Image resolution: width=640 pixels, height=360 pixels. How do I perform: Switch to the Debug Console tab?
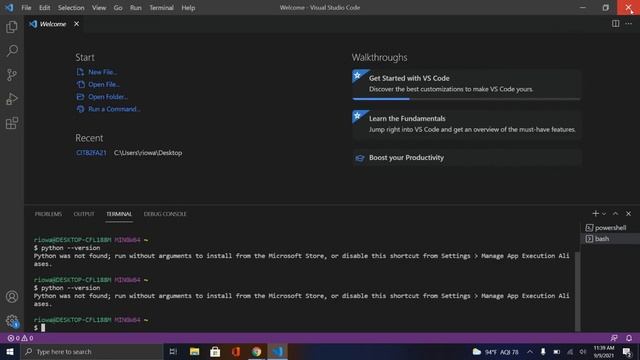coord(165,214)
